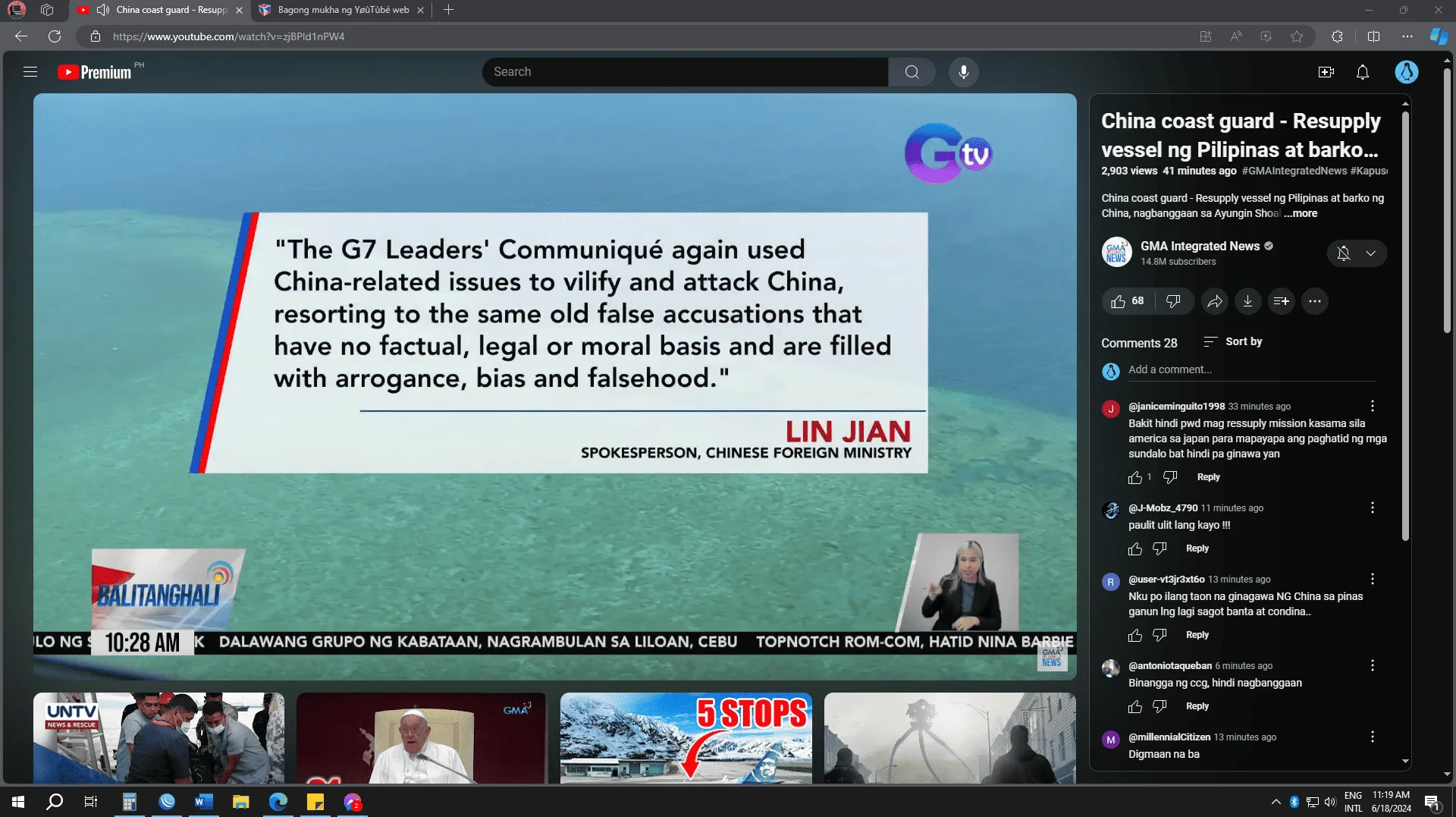The height and width of the screenshot is (817, 1456).
Task: Open UNTV News & Rescue thumbnail video
Action: [x=158, y=738]
